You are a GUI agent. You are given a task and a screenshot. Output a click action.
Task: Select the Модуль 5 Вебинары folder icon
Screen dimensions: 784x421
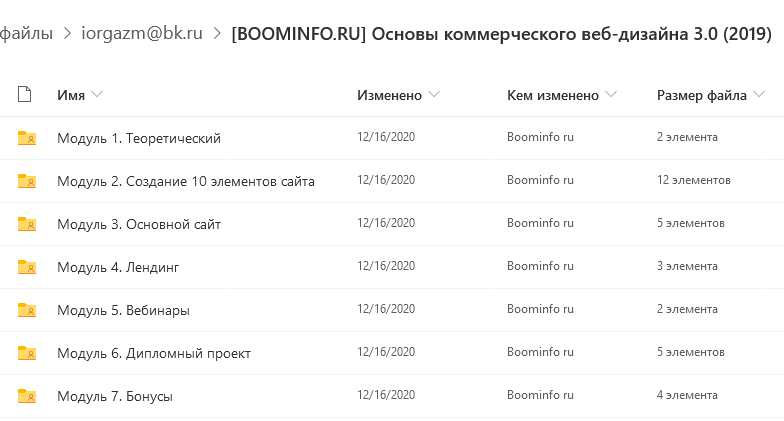click(26, 310)
